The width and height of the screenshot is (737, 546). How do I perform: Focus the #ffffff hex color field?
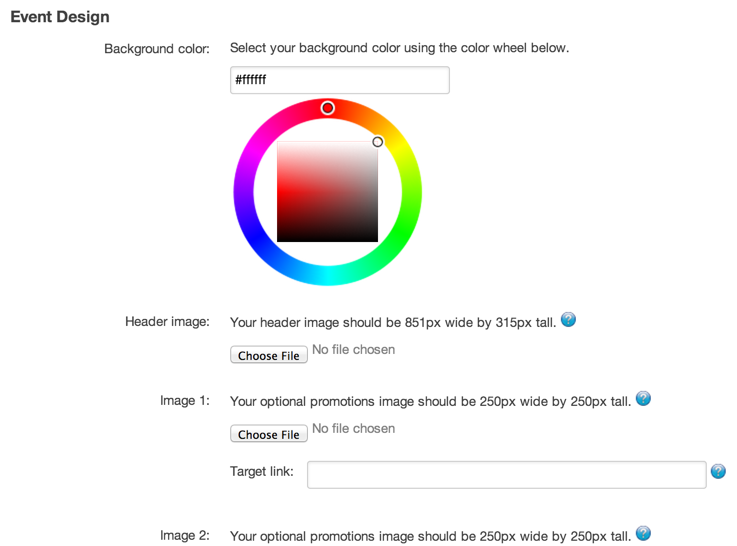click(340, 80)
